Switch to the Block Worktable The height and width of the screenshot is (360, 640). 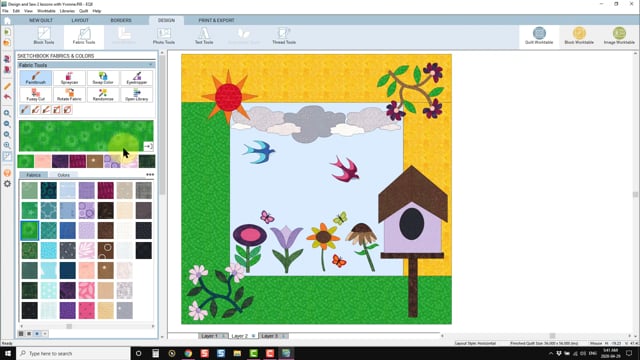coord(579,36)
